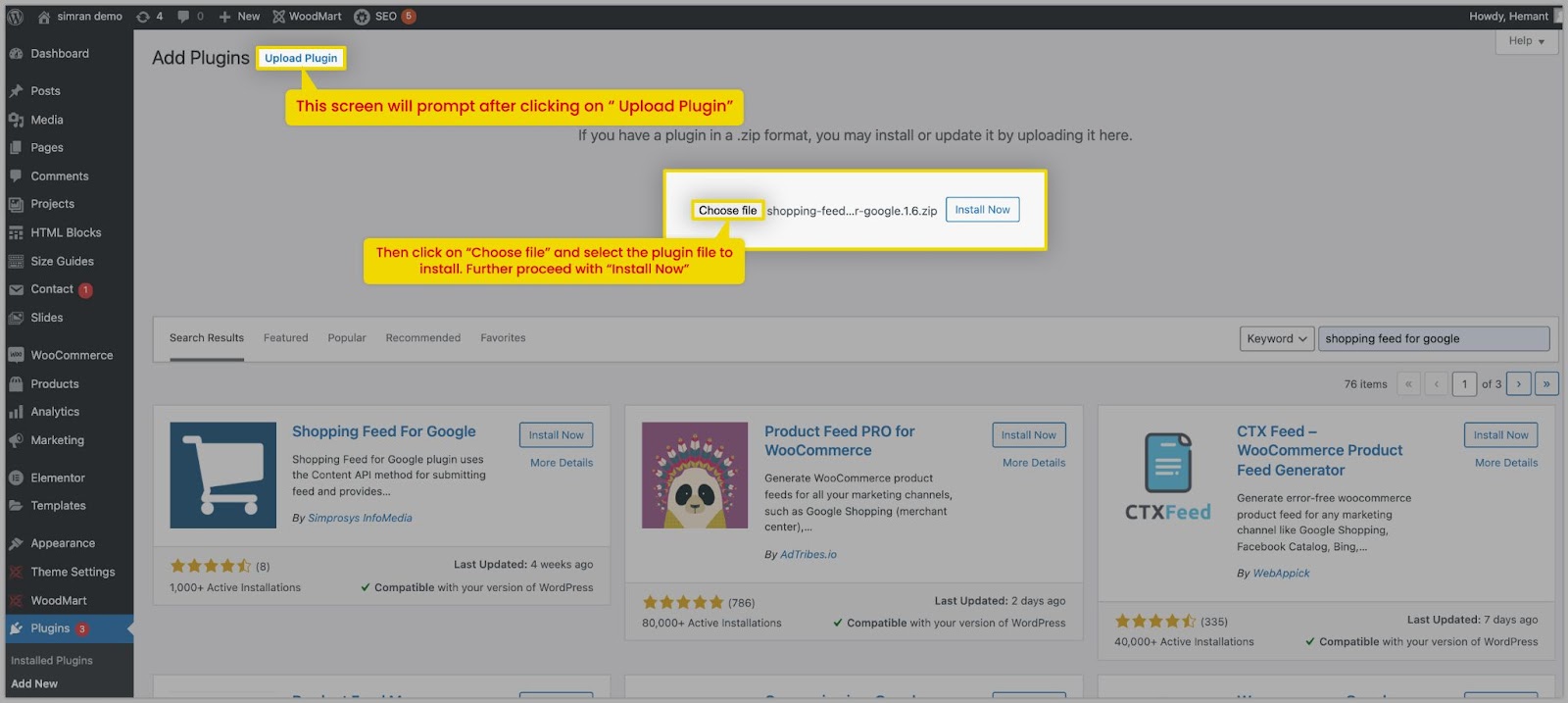1568x703 pixels.
Task: Open the Comments icon in sidebar
Action: click(x=16, y=176)
